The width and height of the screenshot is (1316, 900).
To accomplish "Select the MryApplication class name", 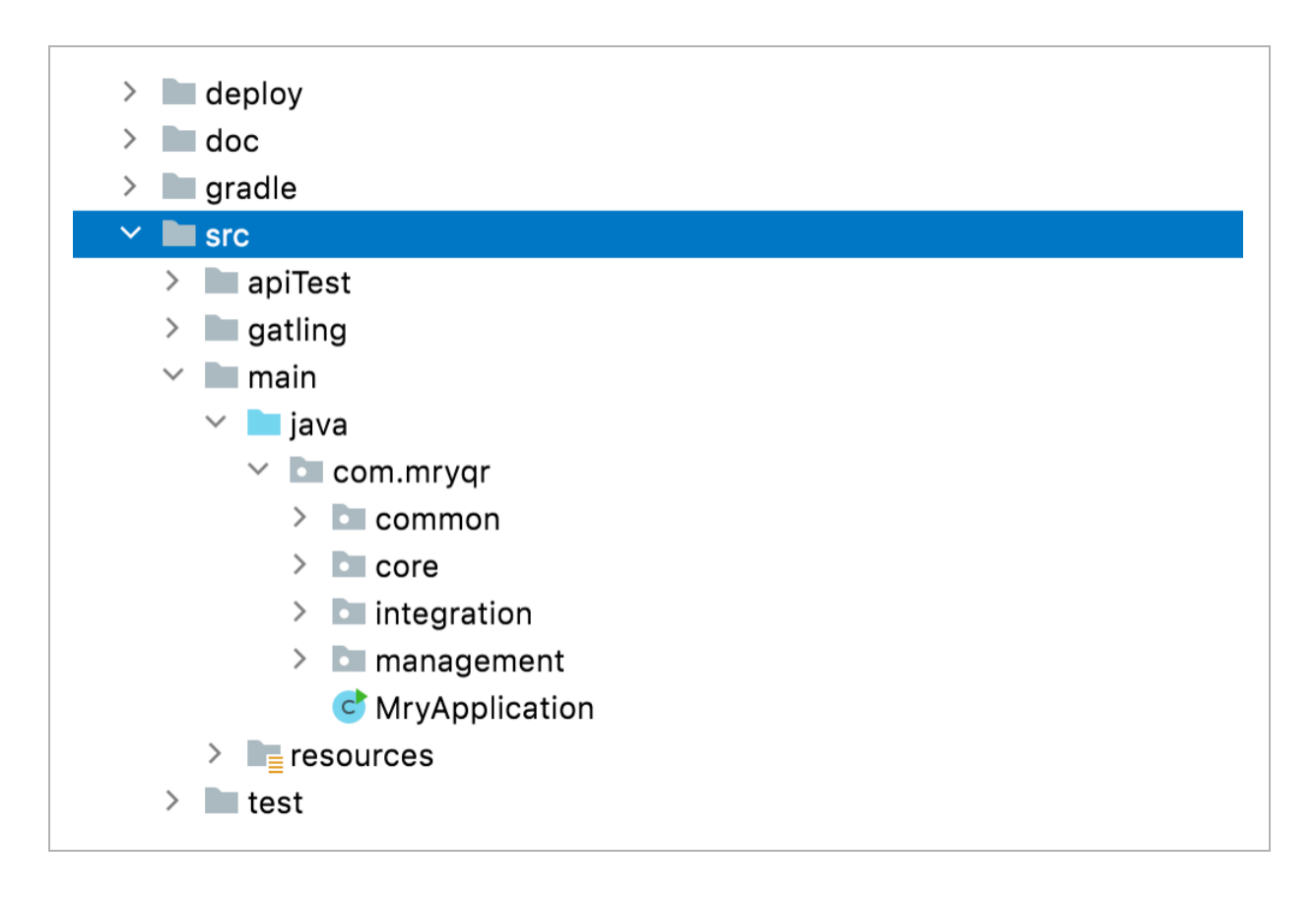I will (x=484, y=708).
